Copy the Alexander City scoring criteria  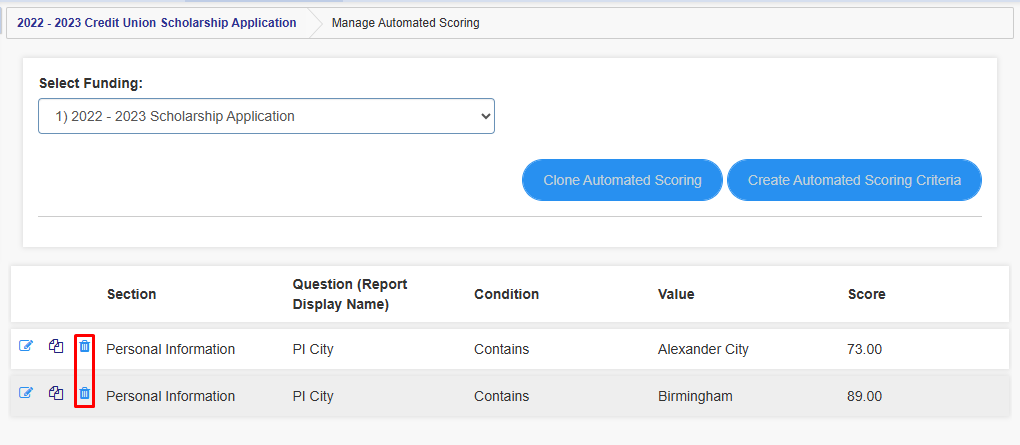[56, 345]
